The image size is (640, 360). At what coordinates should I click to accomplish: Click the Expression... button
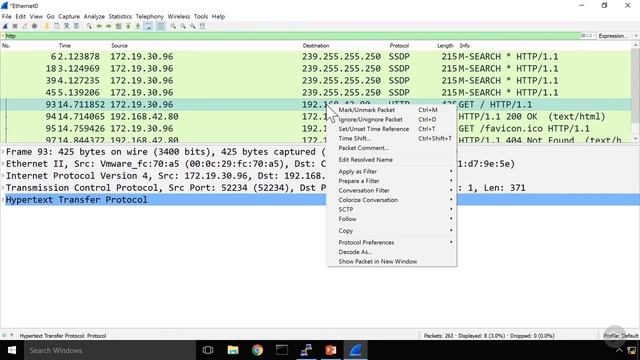click(x=613, y=36)
